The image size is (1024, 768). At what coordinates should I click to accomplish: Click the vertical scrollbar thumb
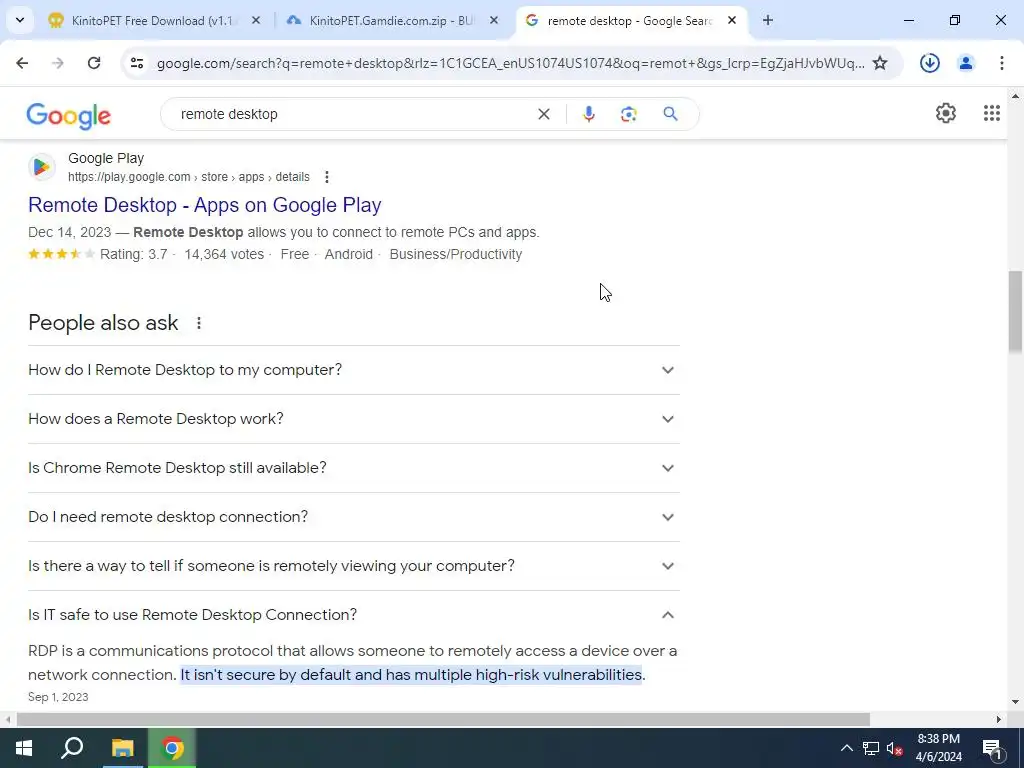point(1015,312)
